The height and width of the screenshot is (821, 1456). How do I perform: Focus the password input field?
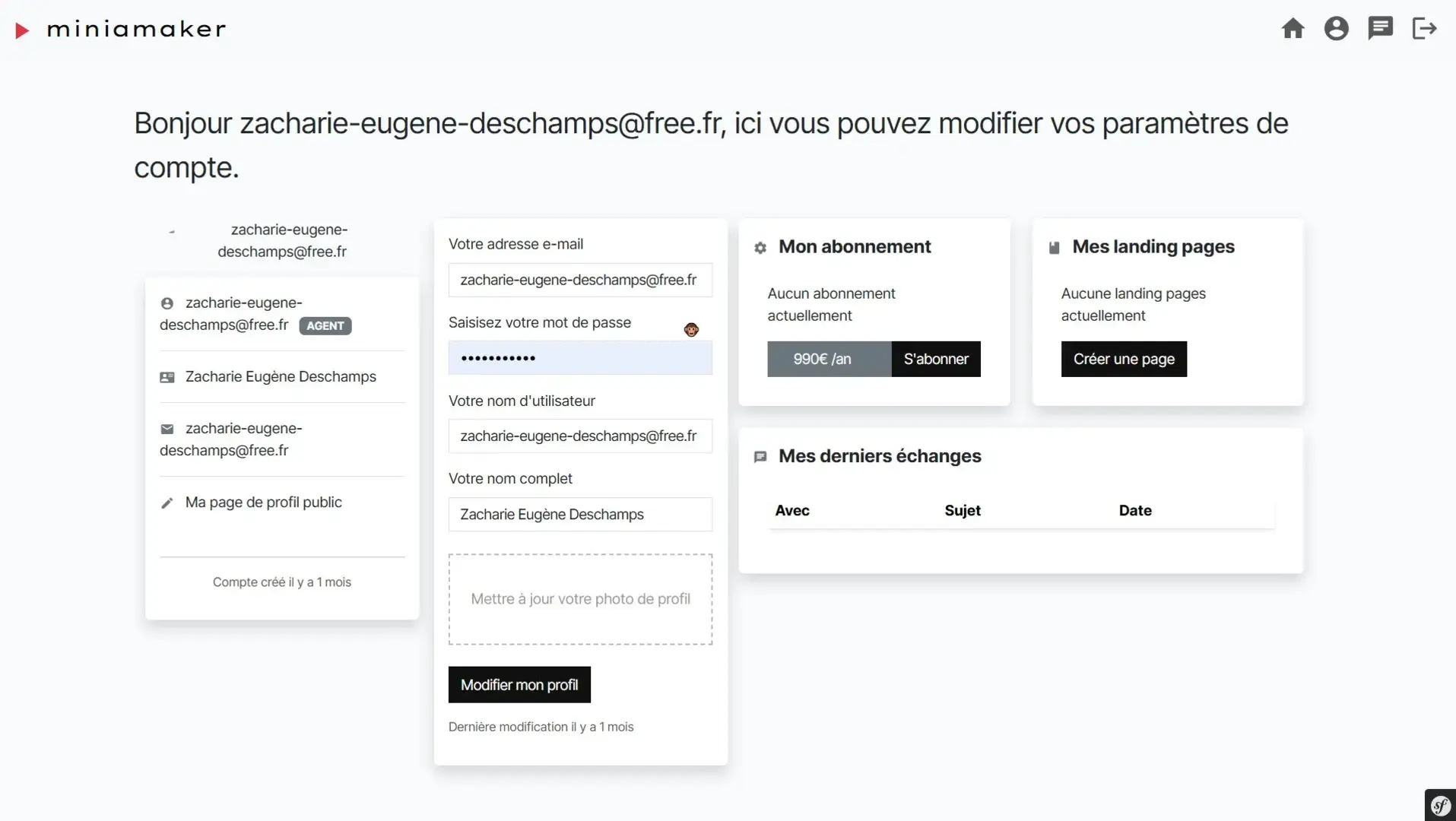[580, 358]
